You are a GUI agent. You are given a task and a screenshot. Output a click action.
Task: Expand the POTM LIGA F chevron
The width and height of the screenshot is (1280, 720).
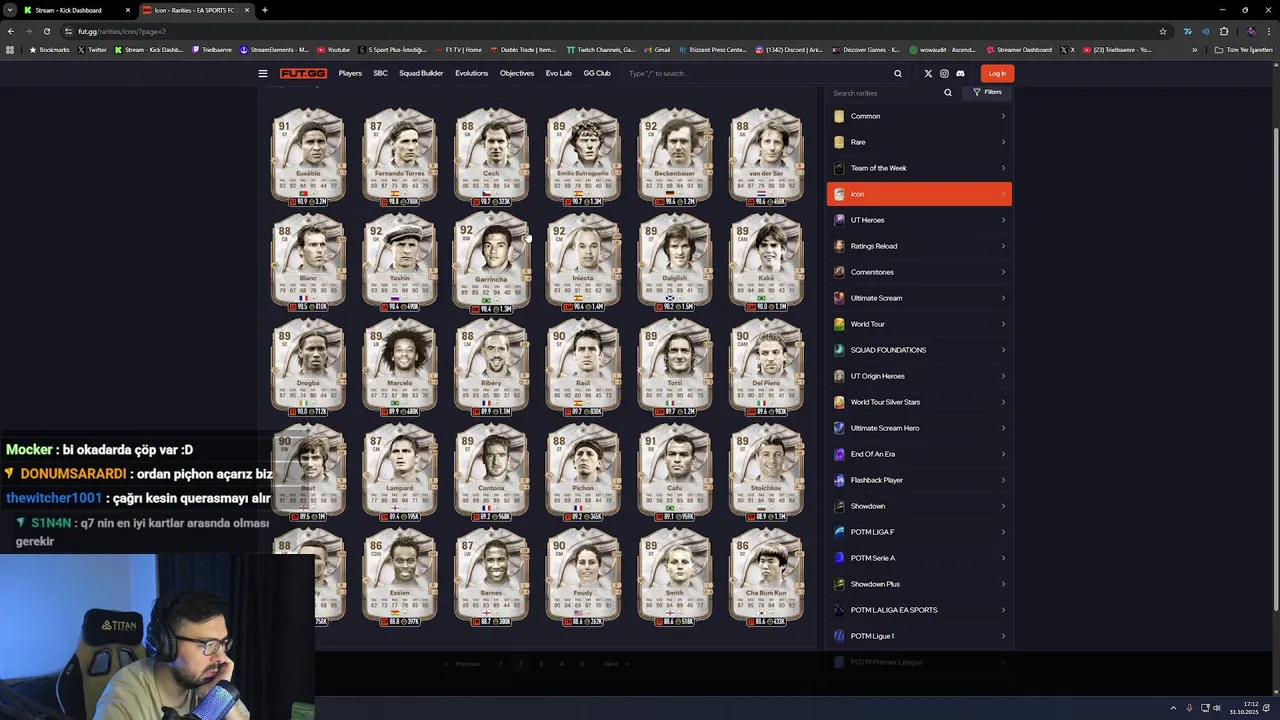pos(1003,532)
